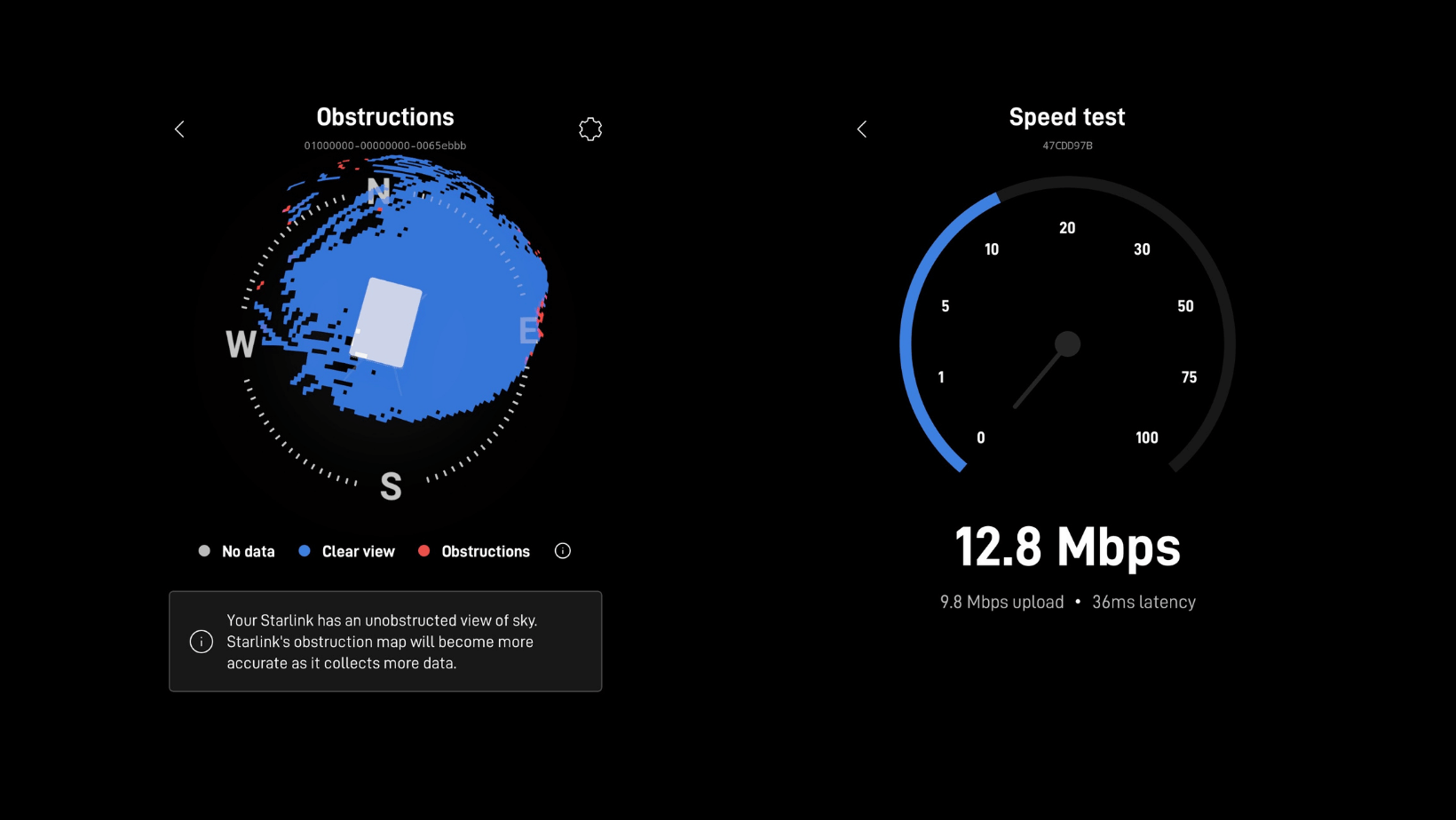Click the Speed test ID 47CDD97B
1456x820 pixels.
pos(1067,146)
